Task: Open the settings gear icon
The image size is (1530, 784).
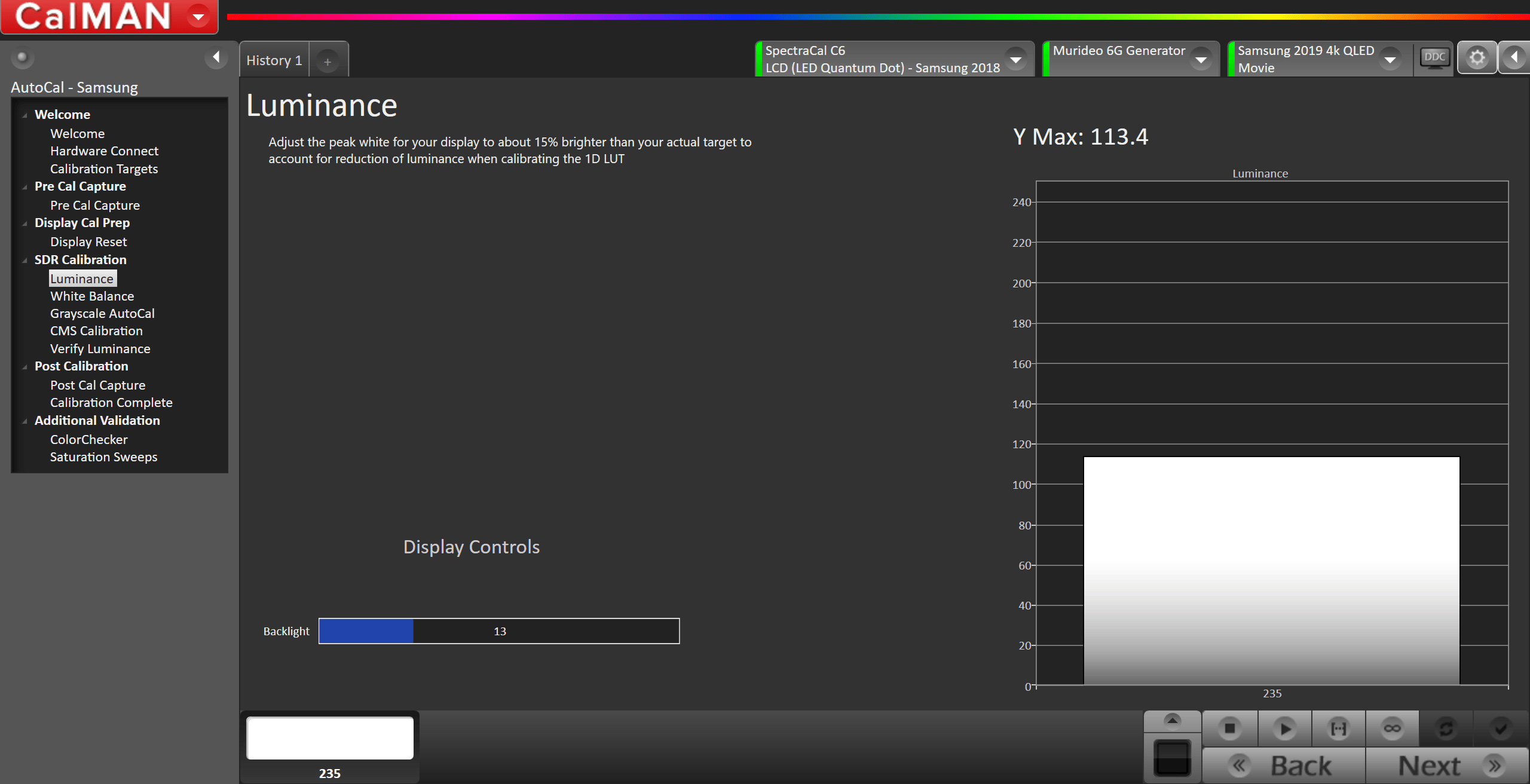Action: click(x=1477, y=59)
